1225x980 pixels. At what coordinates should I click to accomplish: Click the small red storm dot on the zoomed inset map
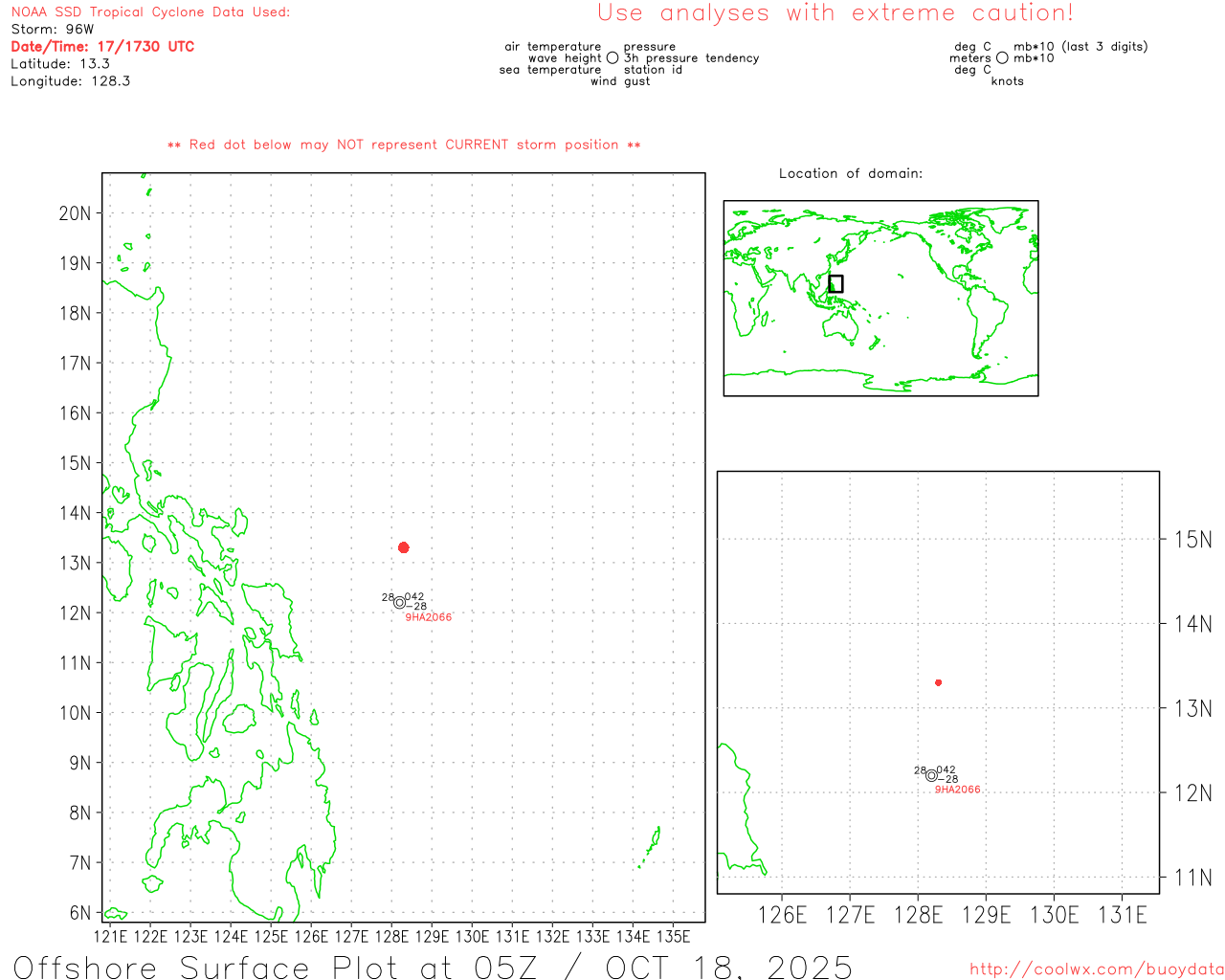coord(938,682)
